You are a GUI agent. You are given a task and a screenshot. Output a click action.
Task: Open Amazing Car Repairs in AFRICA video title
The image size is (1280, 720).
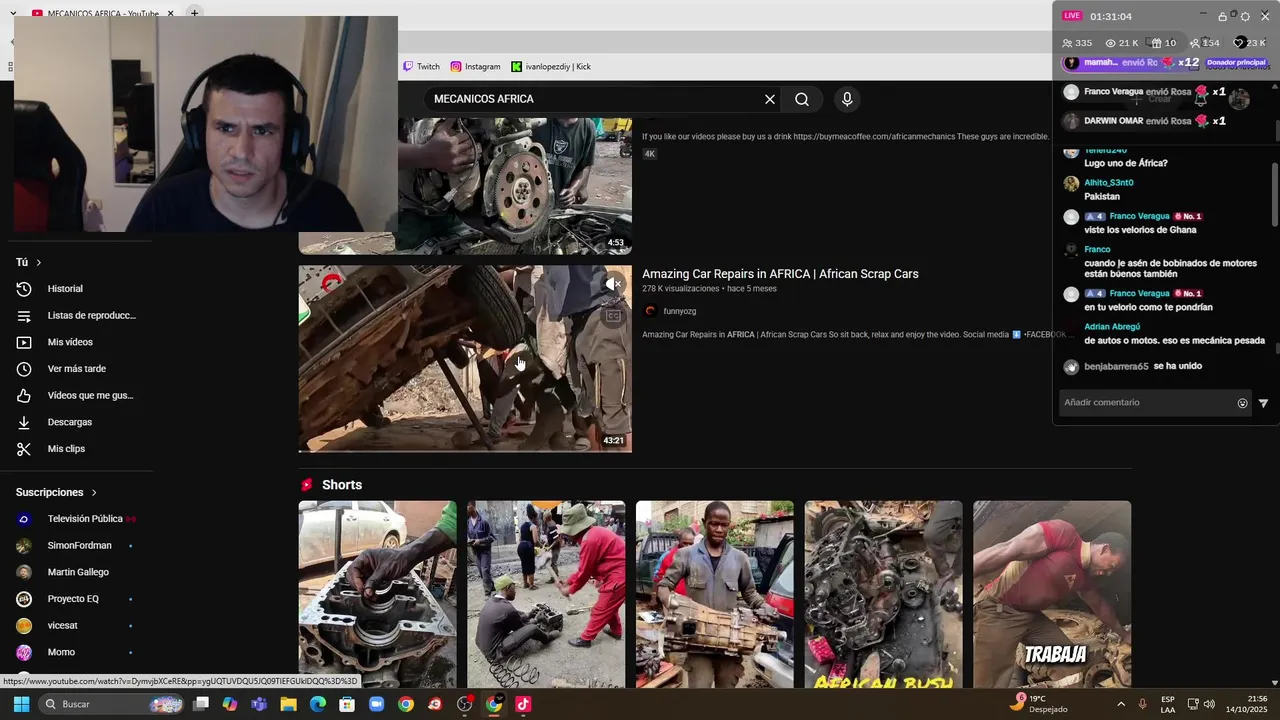tap(780, 274)
